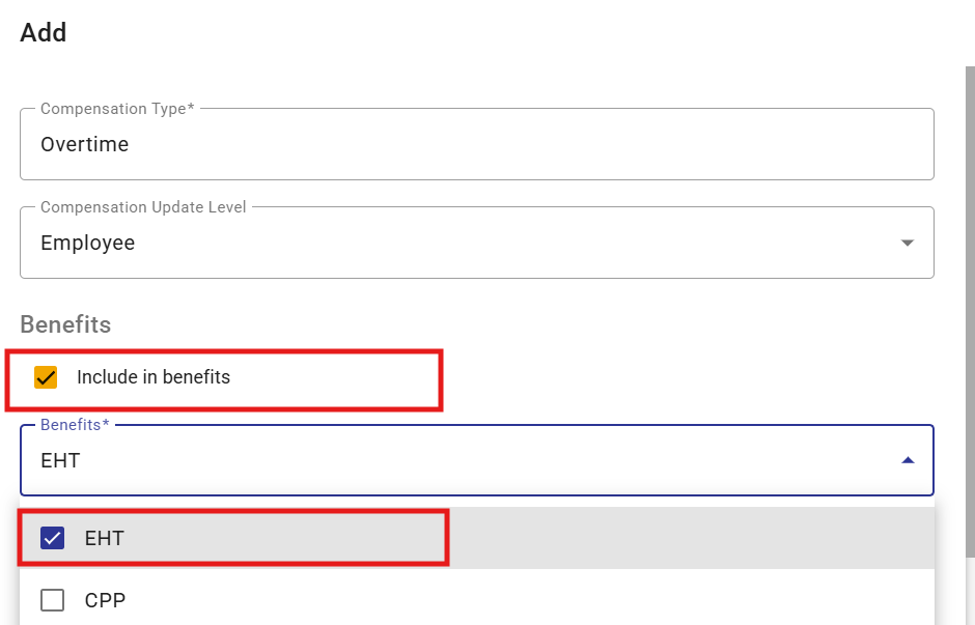Select the EHT option label in list
This screenshot has height=625, width=975.
[104, 538]
